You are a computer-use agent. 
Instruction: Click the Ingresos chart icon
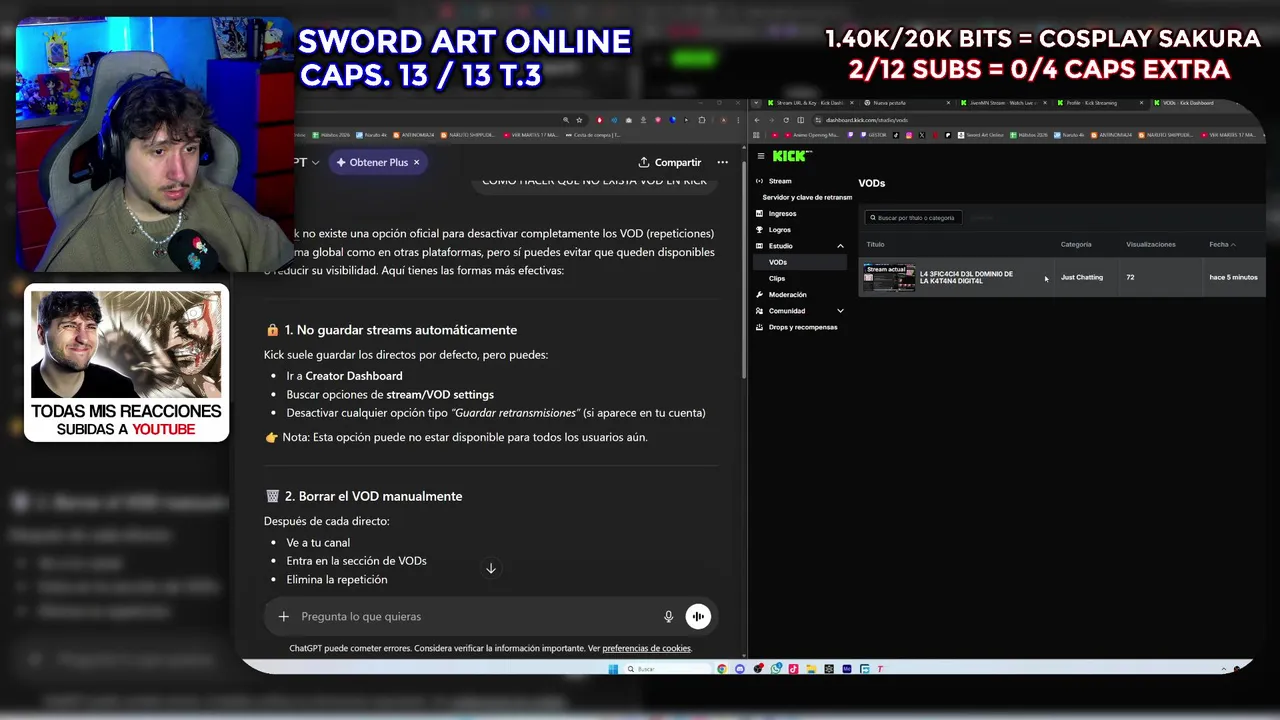click(x=760, y=213)
